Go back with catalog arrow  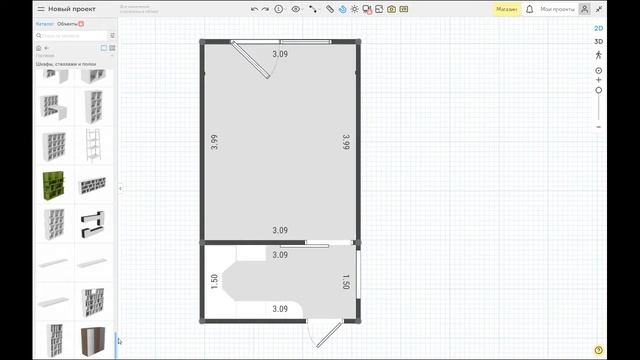tap(46, 48)
